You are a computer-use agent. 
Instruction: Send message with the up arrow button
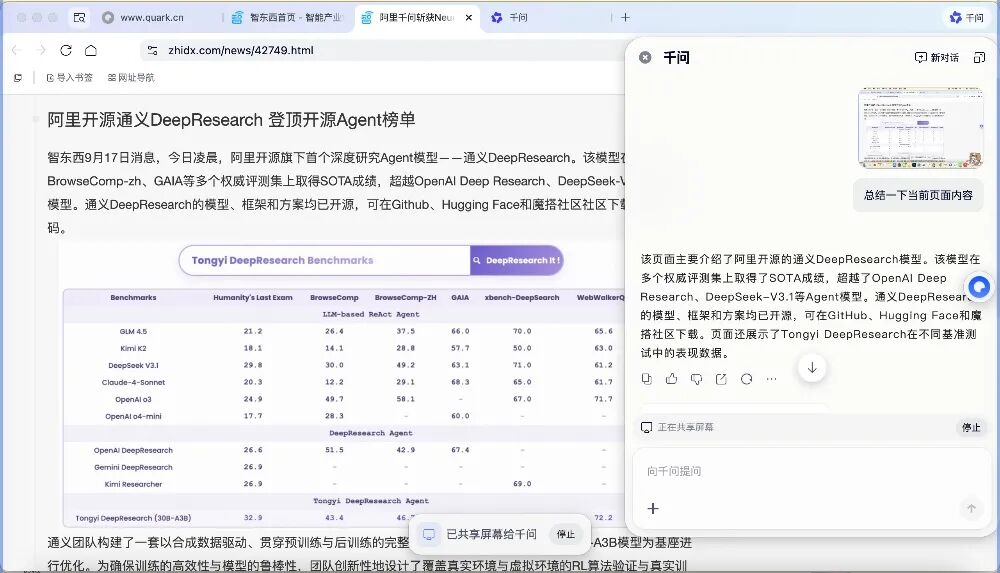tap(971, 509)
